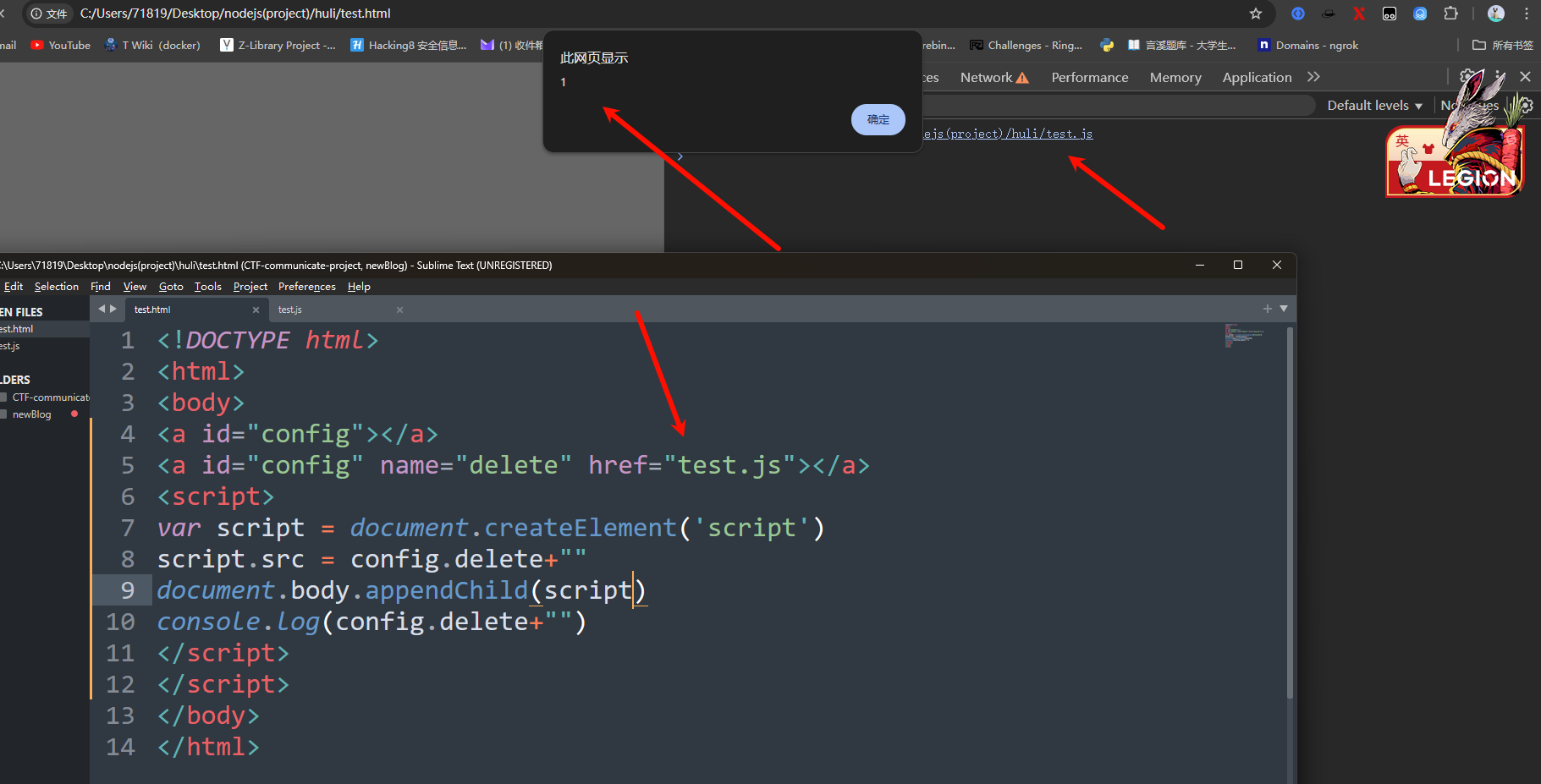This screenshot has height=784, width=1541.
Task: Add a new tab with the plus icon
Action: [1268, 309]
